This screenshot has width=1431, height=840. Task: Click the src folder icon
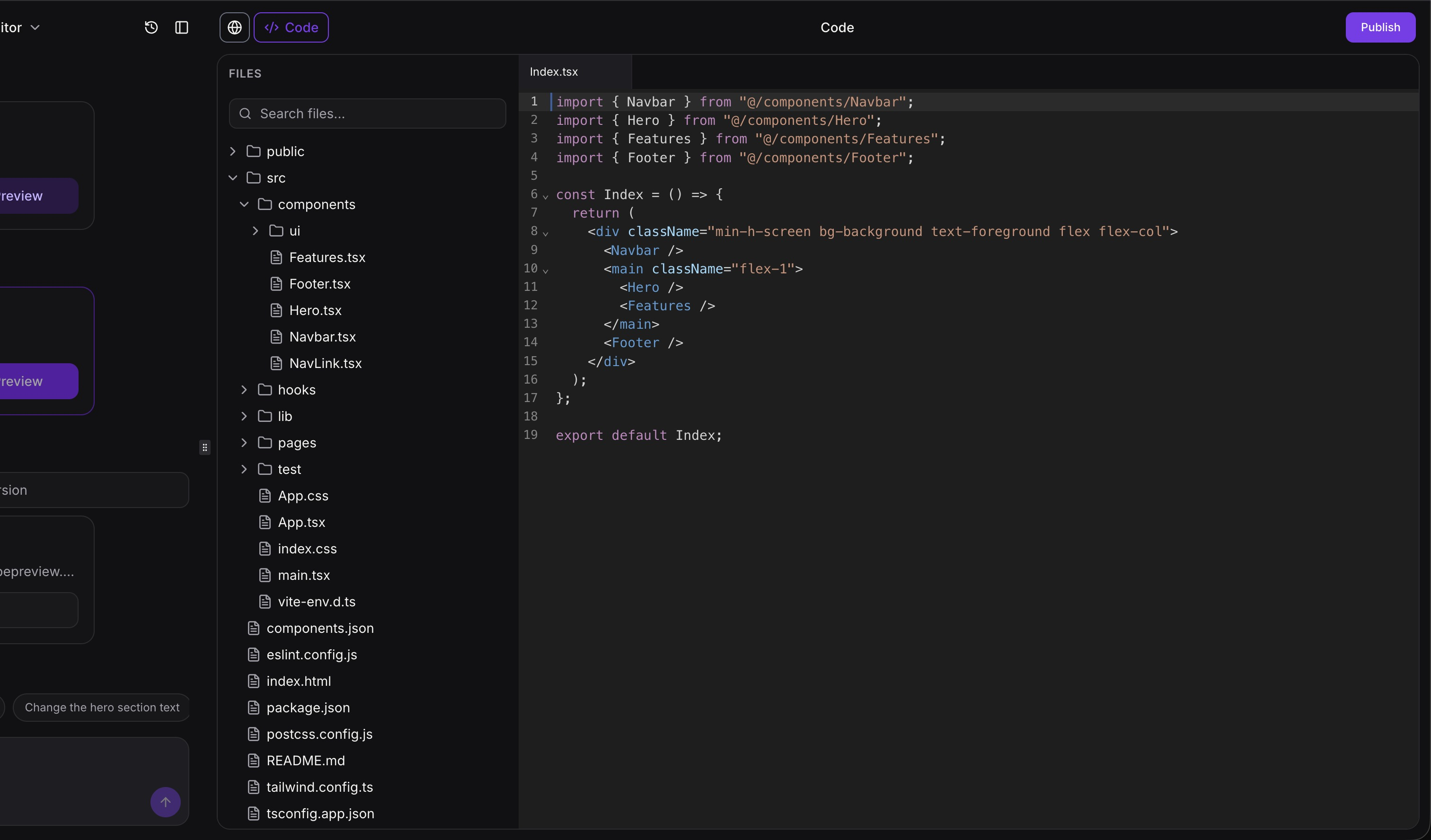253,178
